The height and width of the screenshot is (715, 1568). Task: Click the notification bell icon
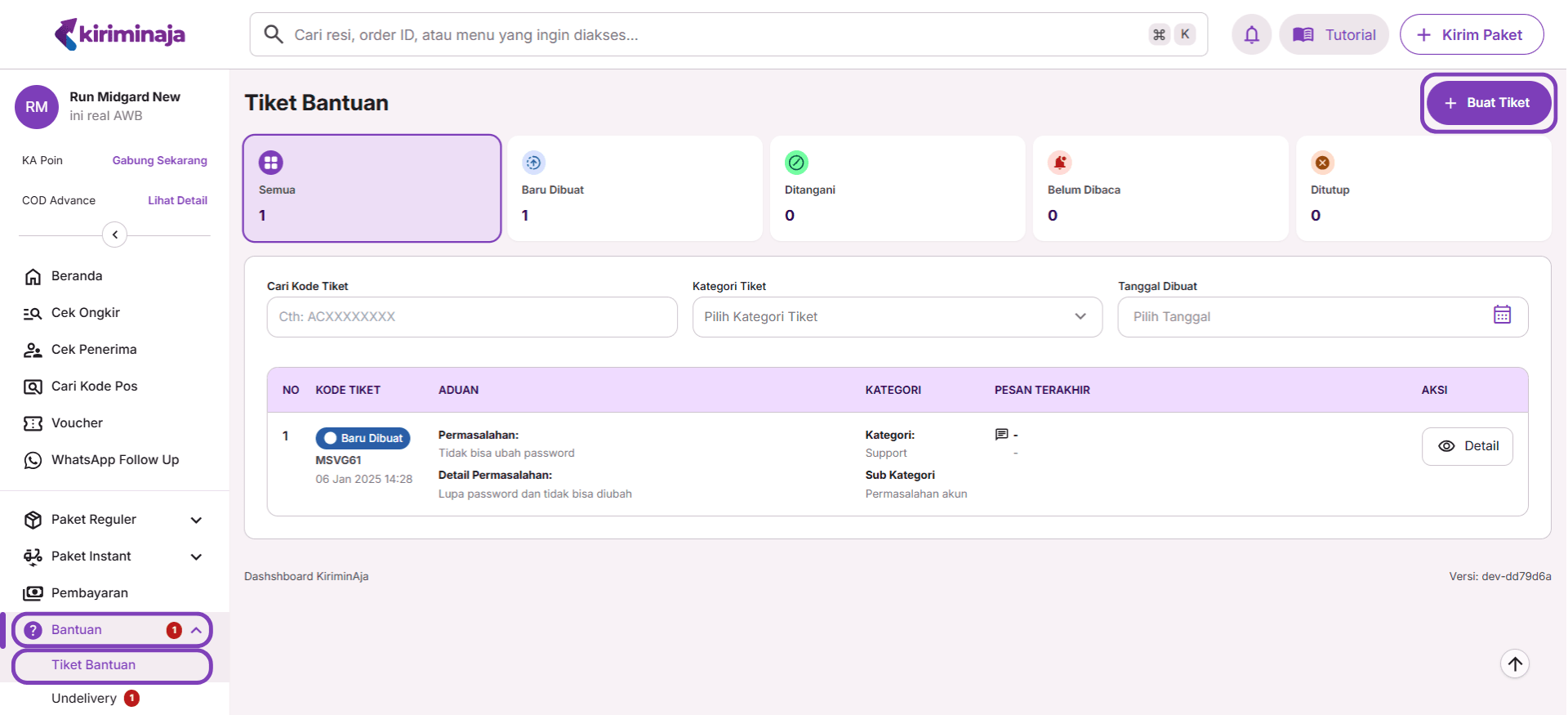coord(1251,35)
